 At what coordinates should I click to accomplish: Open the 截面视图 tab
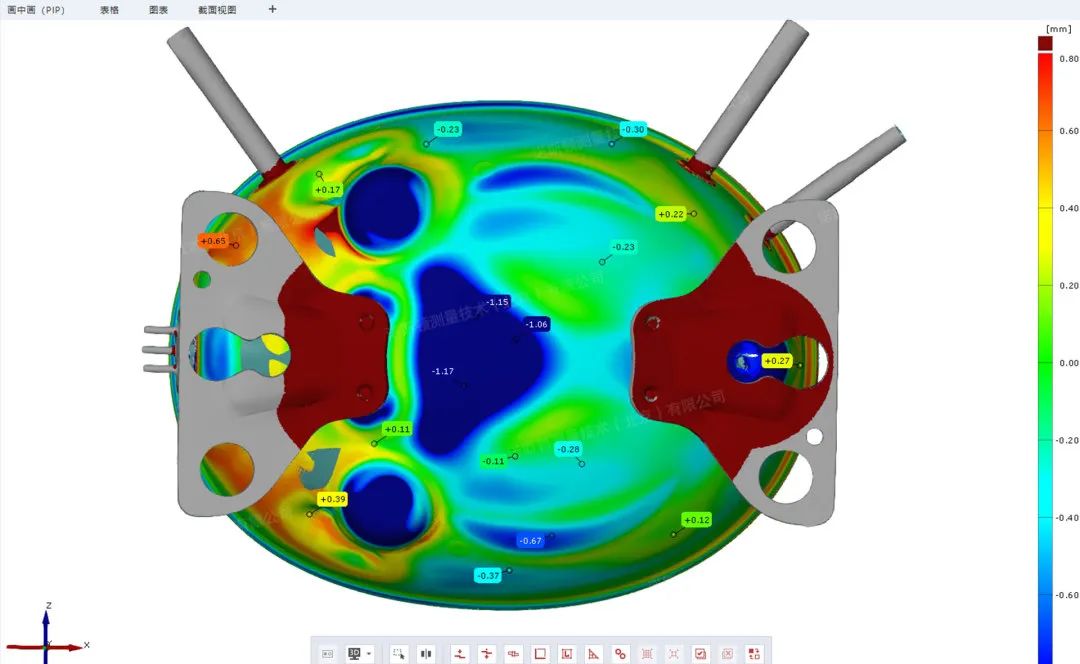click(217, 10)
